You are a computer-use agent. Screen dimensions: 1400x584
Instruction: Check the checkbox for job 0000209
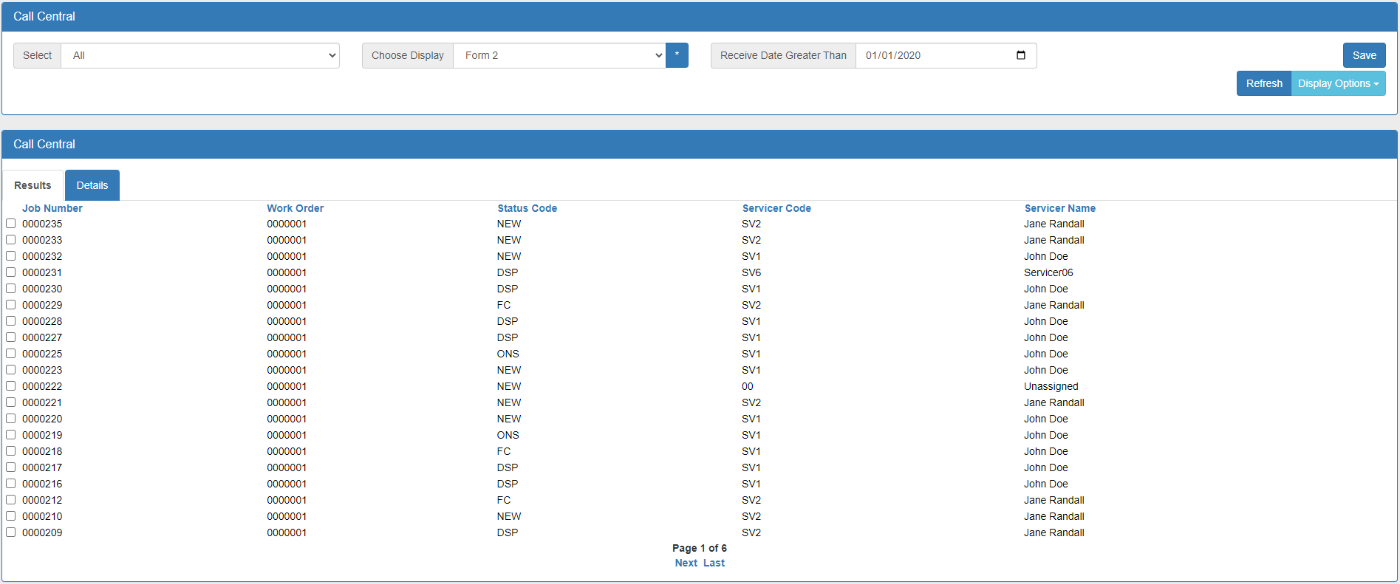point(10,532)
